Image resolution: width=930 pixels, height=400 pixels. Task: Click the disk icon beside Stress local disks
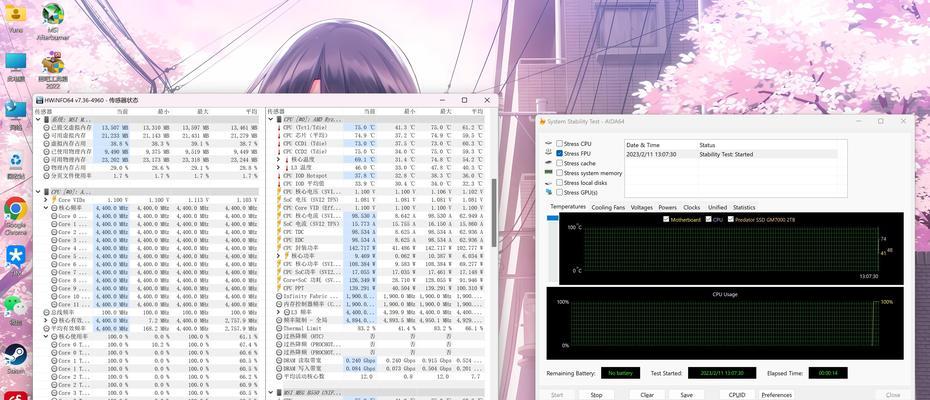(549, 182)
